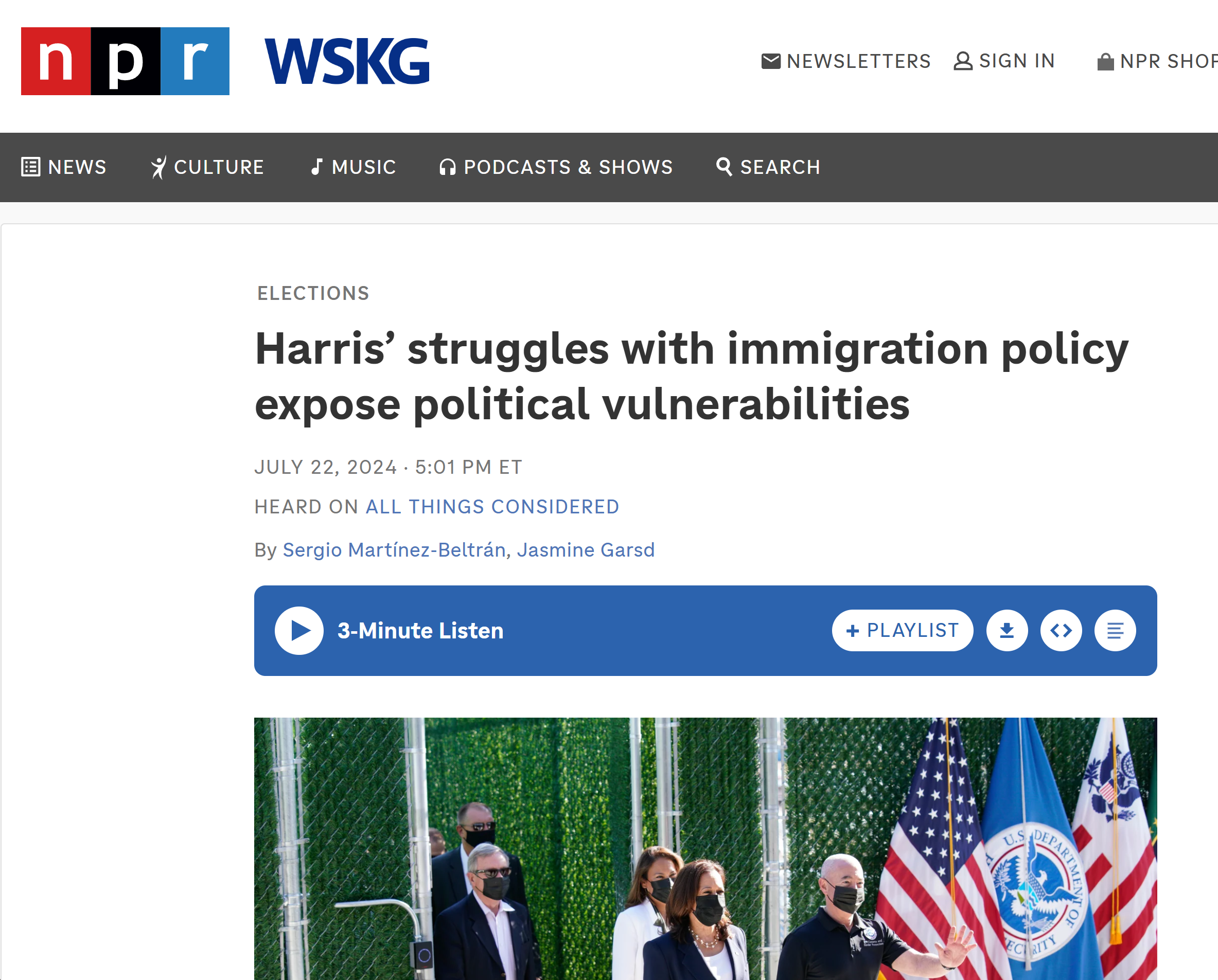The image size is (1218, 980).
Task: Click the NPR Shop bag icon
Action: point(1105,62)
